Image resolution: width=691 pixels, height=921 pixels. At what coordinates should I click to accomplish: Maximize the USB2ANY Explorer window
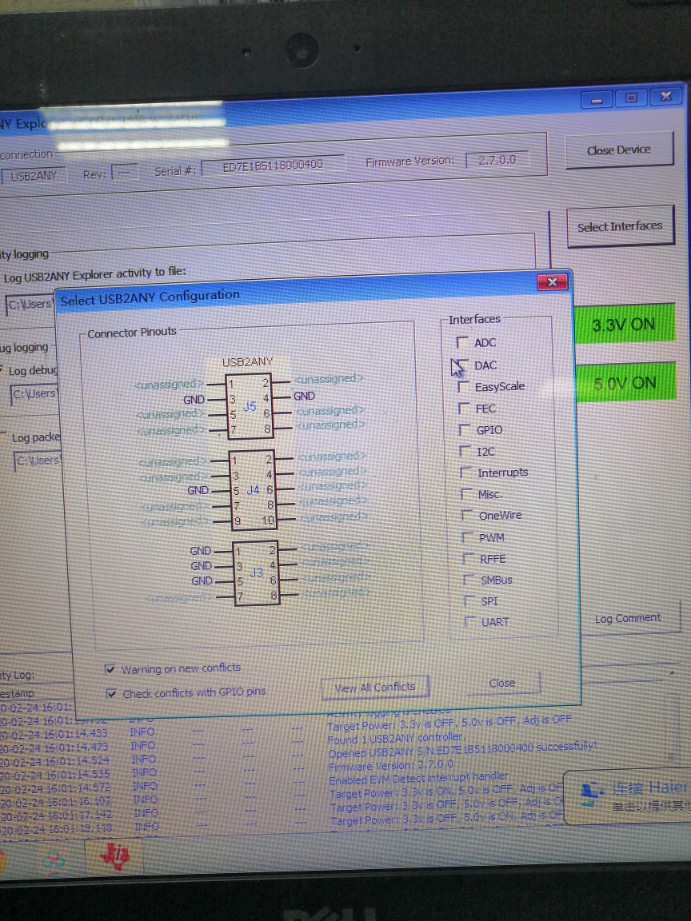[631, 98]
